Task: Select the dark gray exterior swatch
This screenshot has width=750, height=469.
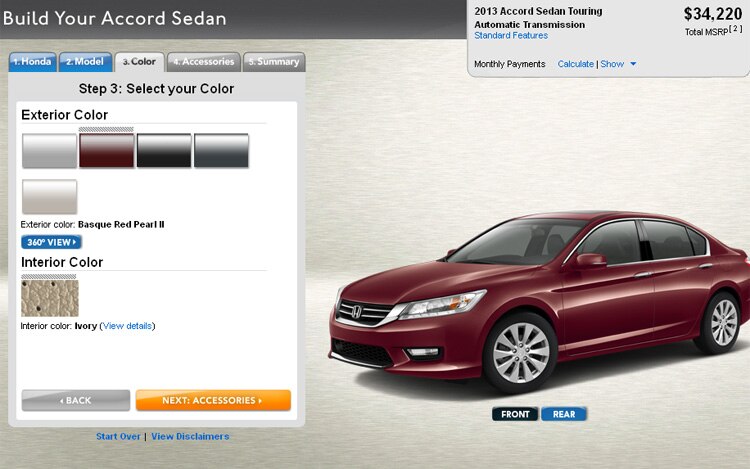Action: click(221, 151)
